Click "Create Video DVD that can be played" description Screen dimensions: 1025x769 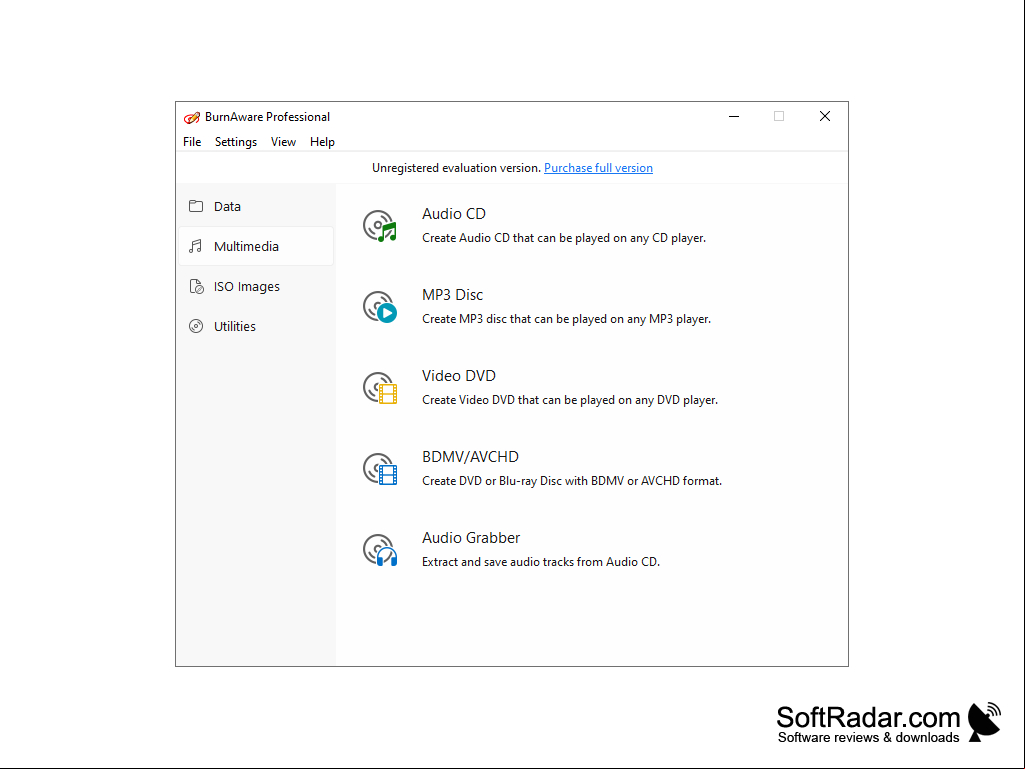coord(570,400)
